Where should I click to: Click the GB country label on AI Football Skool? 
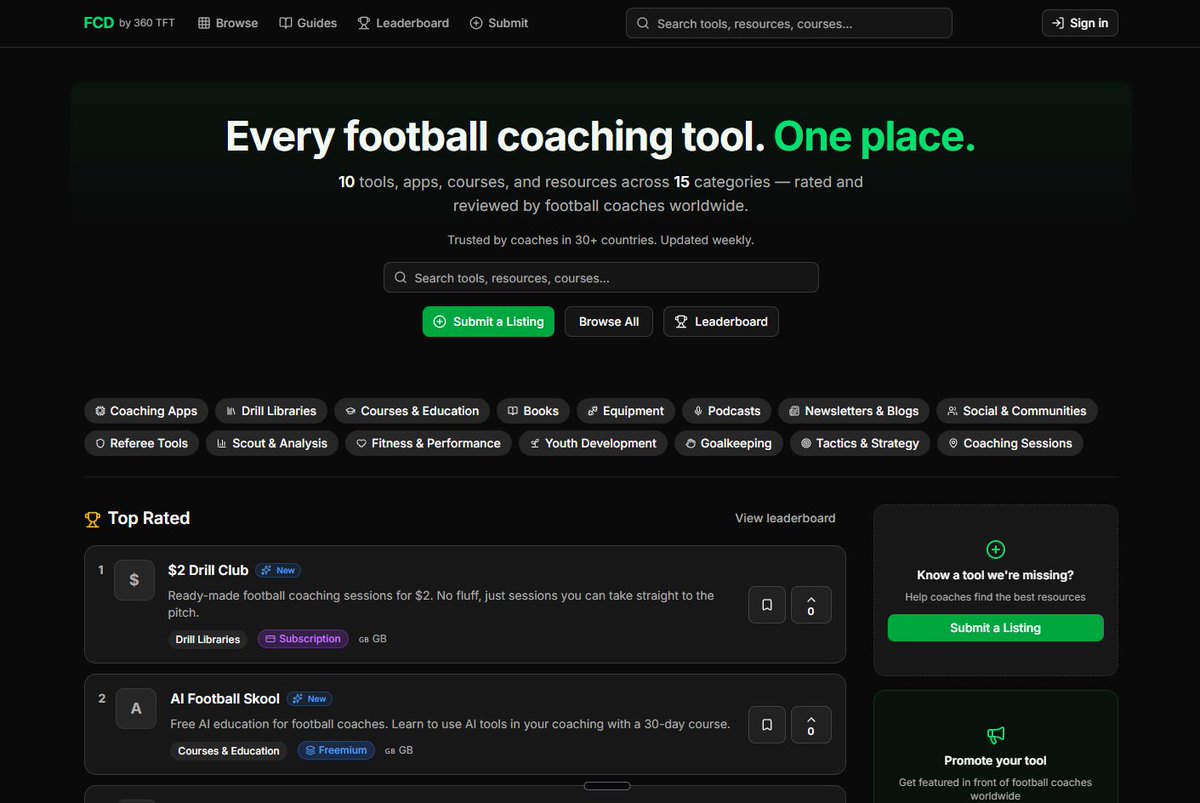click(x=399, y=750)
